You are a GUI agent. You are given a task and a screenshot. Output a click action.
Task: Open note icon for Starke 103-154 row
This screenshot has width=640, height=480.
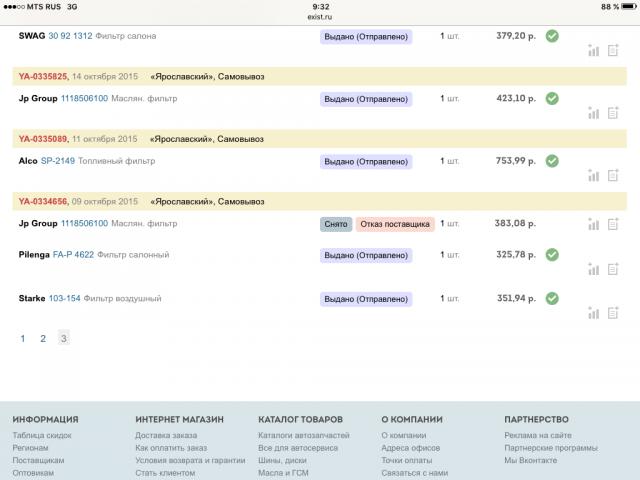click(x=613, y=313)
